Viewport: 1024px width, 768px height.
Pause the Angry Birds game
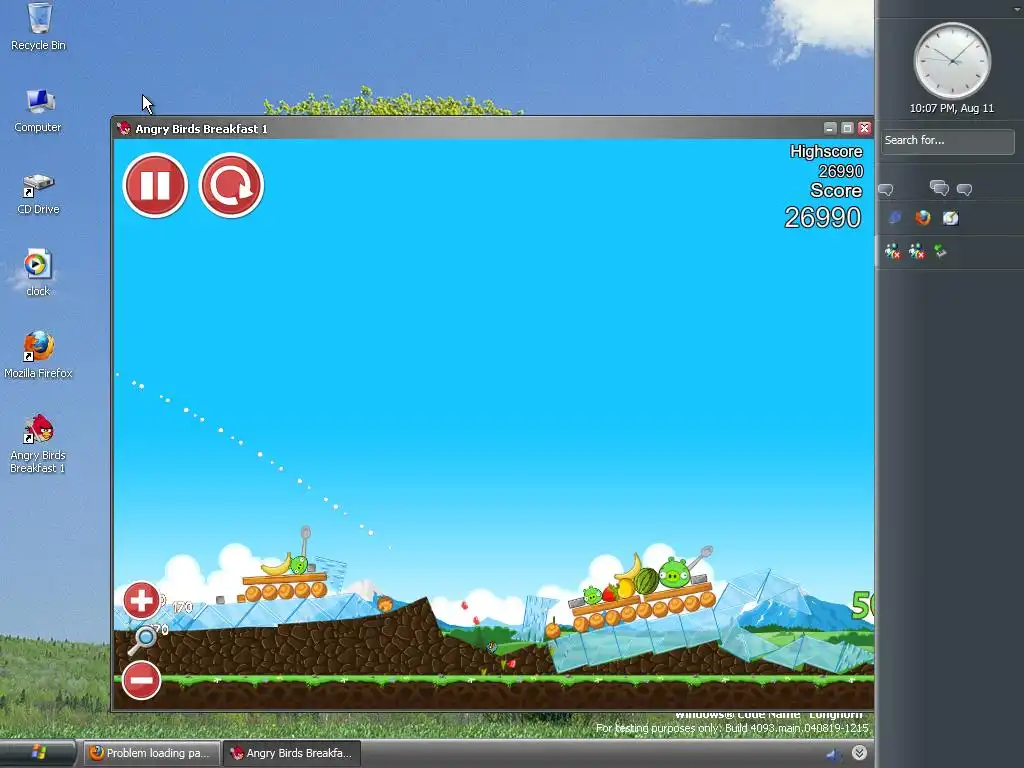[x=155, y=185]
